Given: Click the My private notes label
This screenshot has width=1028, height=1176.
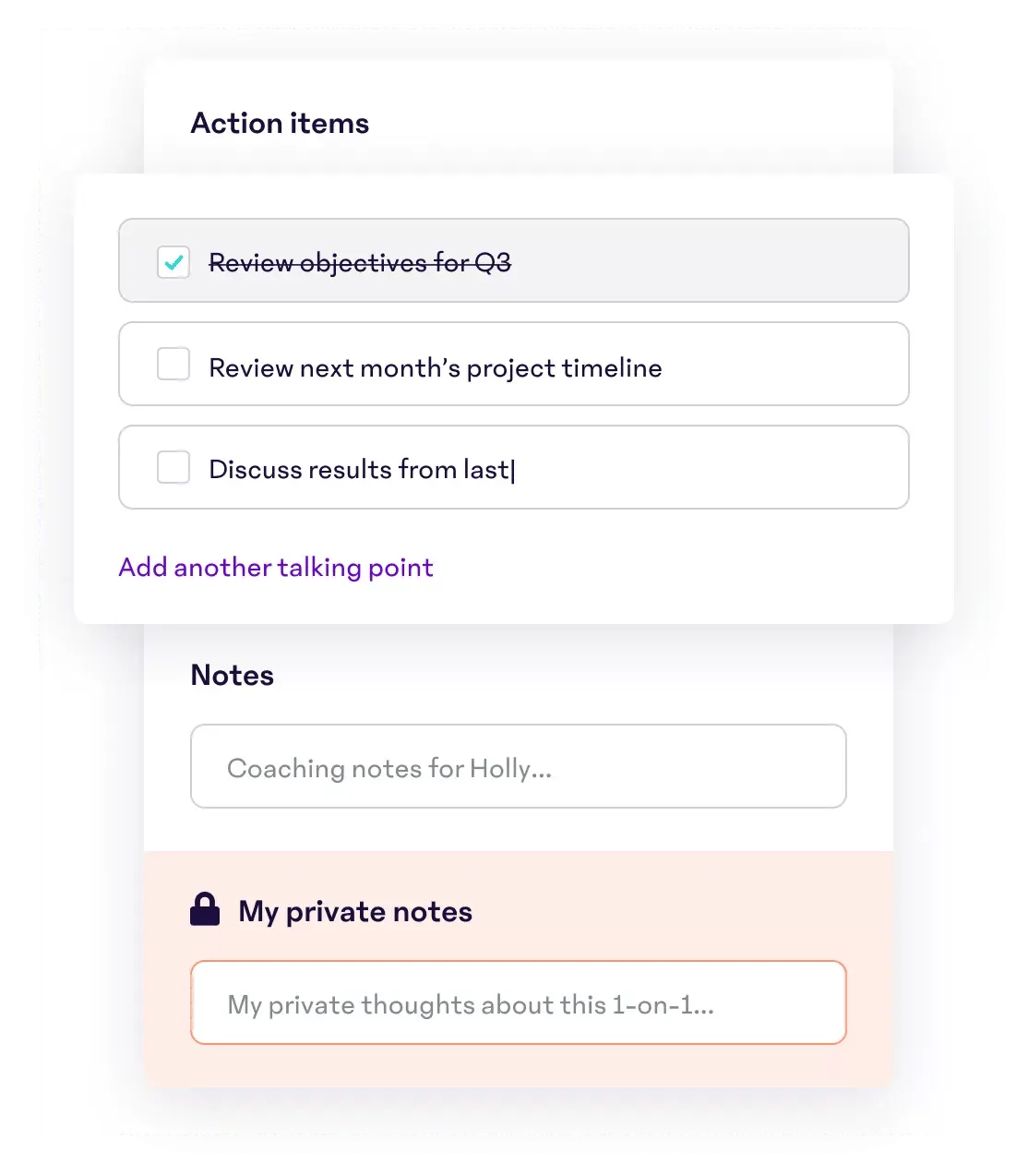Looking at the screenshot, I should click(x=354, y=911).
